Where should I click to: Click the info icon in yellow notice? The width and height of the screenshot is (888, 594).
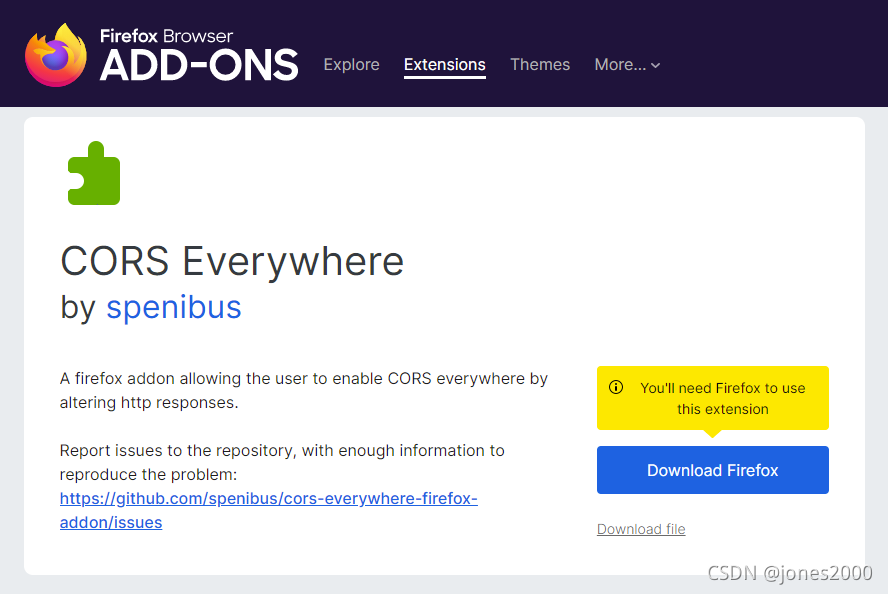coord(616,387)
